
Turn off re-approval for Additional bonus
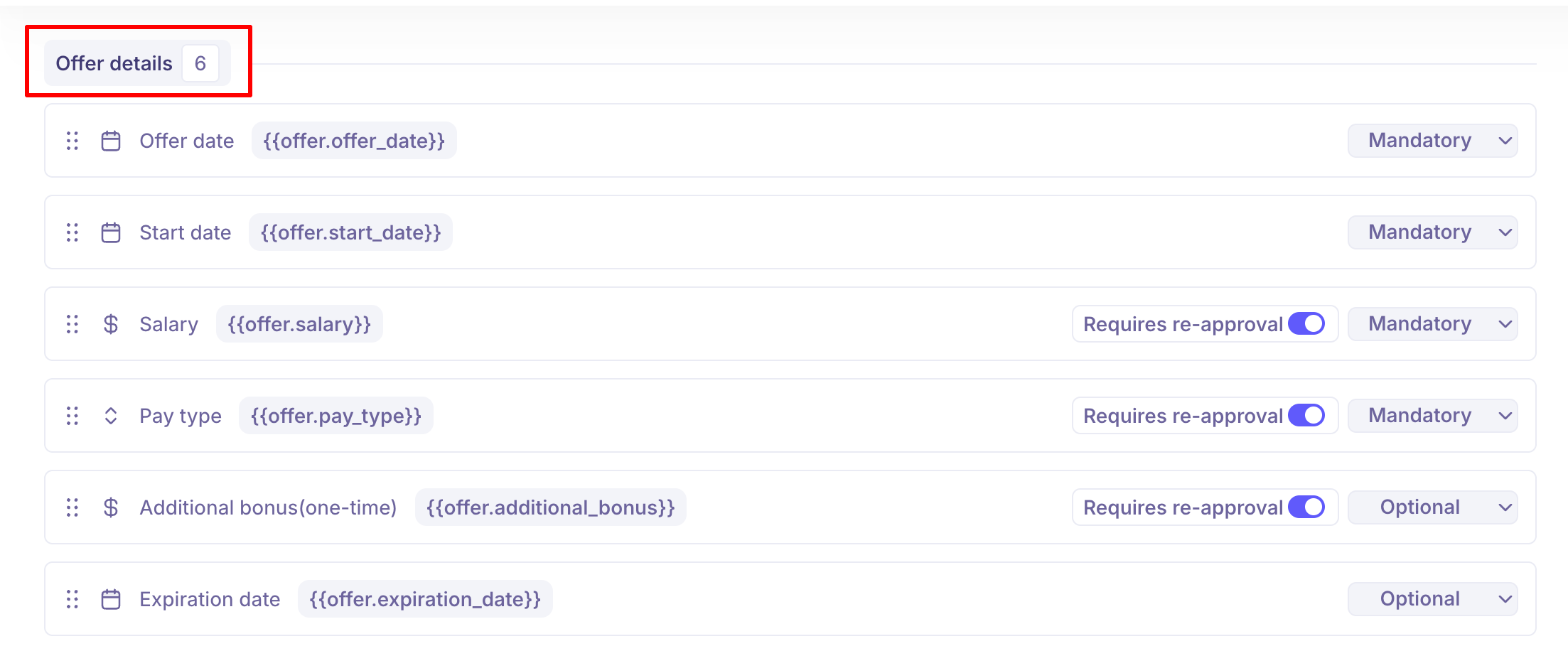(x=1306, y=507)
